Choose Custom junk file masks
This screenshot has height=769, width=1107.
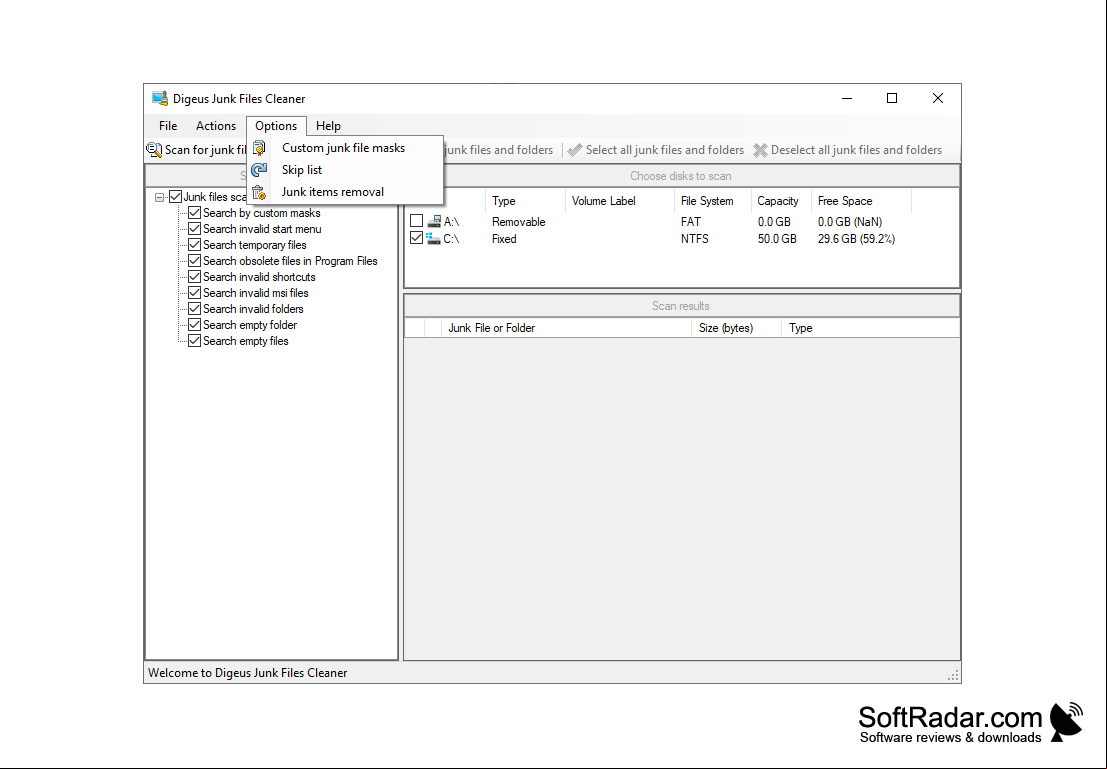click(x=345, y=148)
